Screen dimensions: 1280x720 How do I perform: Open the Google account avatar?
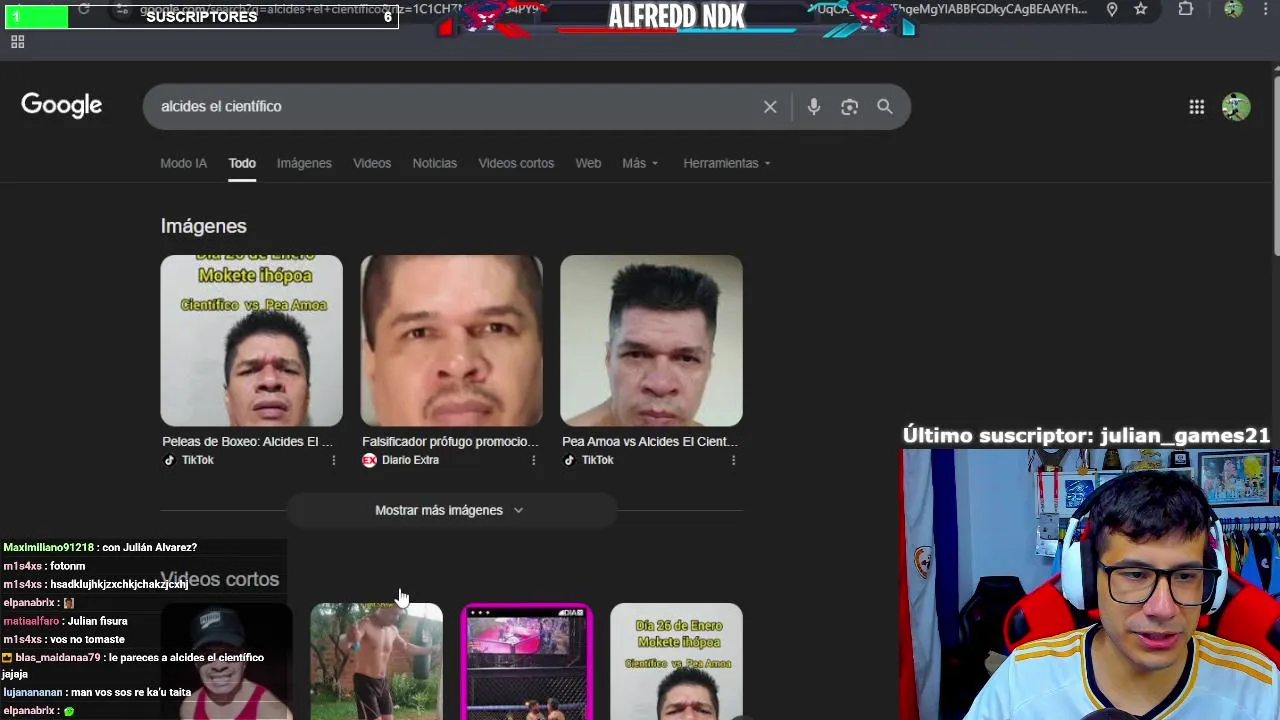click(x=1236, y=107)
